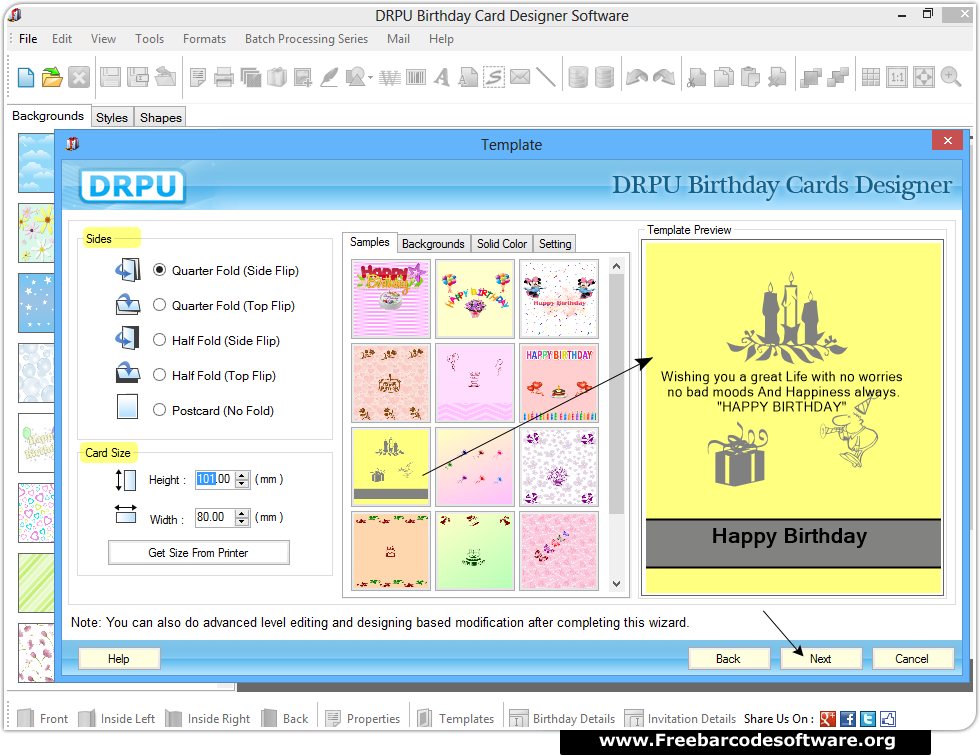Image resolution: width=980 pixels, height=755 pixels.
Task: Click Get Size From Printer button
Action: (x=198, y=552)
